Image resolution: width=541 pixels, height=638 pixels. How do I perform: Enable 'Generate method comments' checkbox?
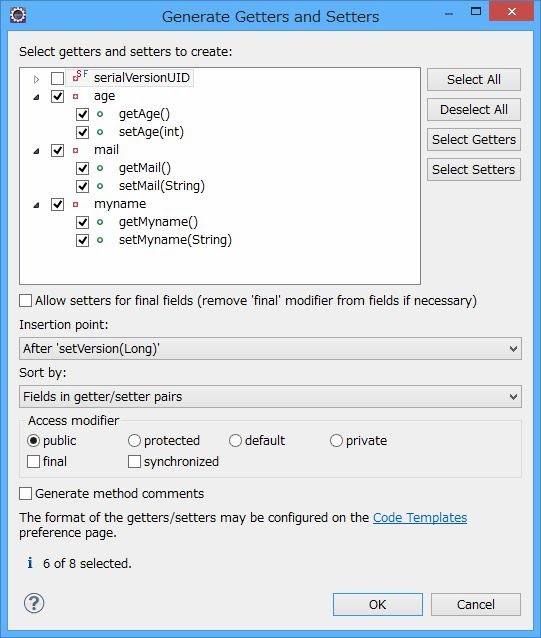point(26,494)
